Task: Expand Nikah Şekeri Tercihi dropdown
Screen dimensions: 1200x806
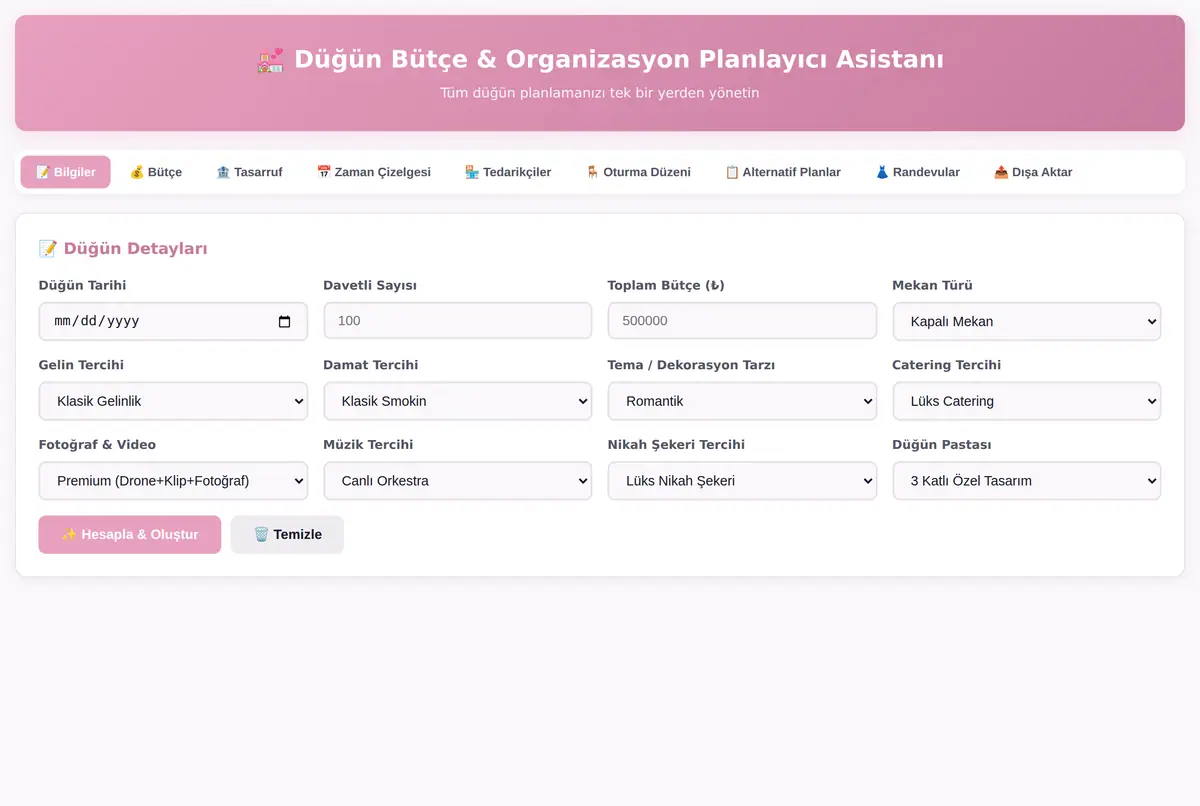Action: tap(742, 480)
